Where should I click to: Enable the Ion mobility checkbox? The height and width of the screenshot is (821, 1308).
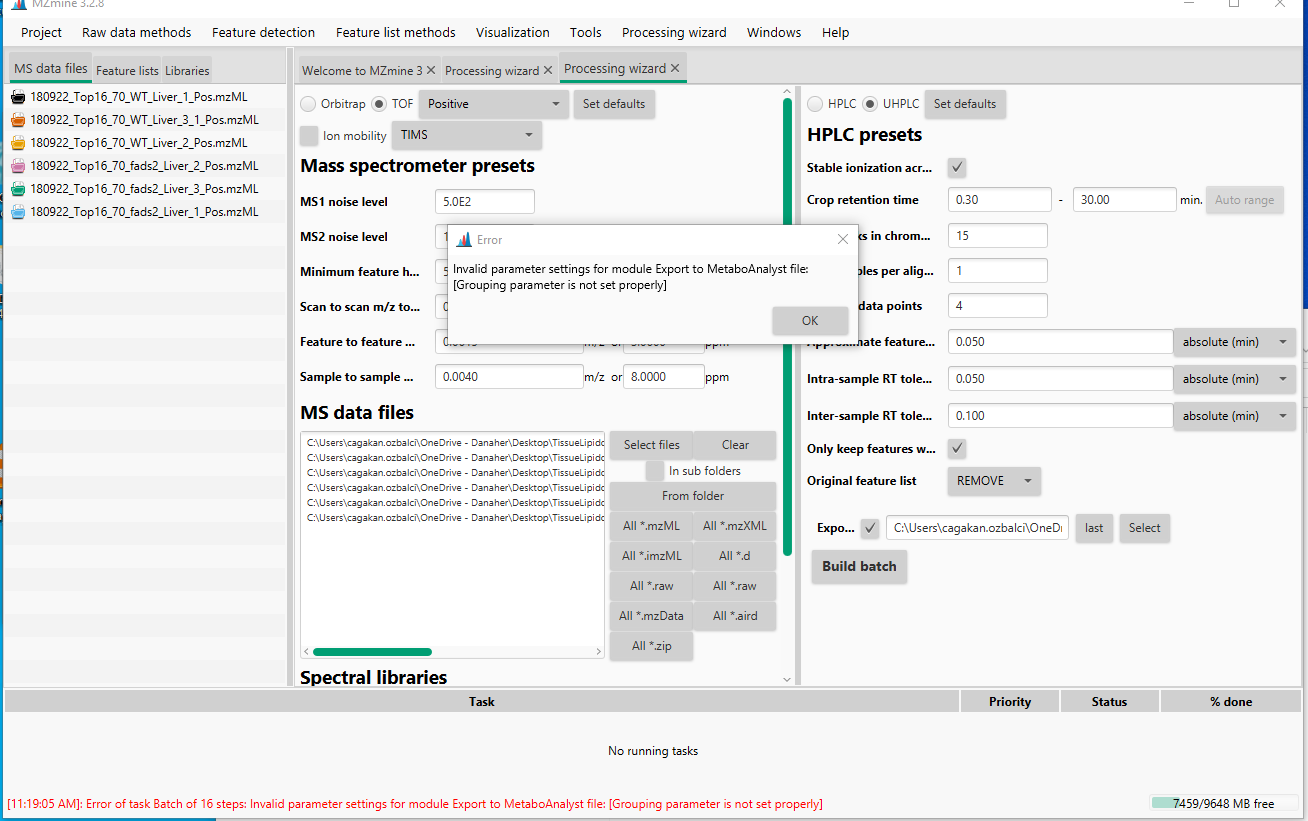[x=309, y=135]
